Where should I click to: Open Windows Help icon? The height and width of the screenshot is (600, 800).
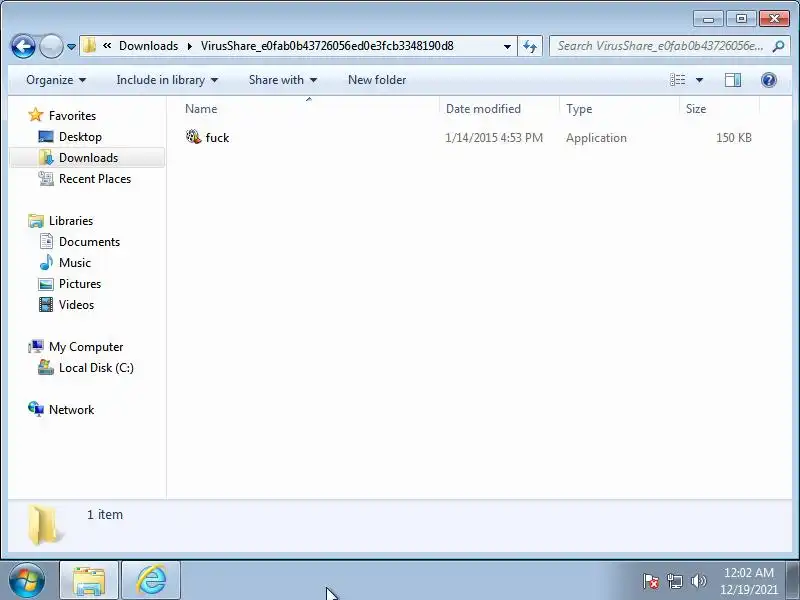(x=768, y=80)
